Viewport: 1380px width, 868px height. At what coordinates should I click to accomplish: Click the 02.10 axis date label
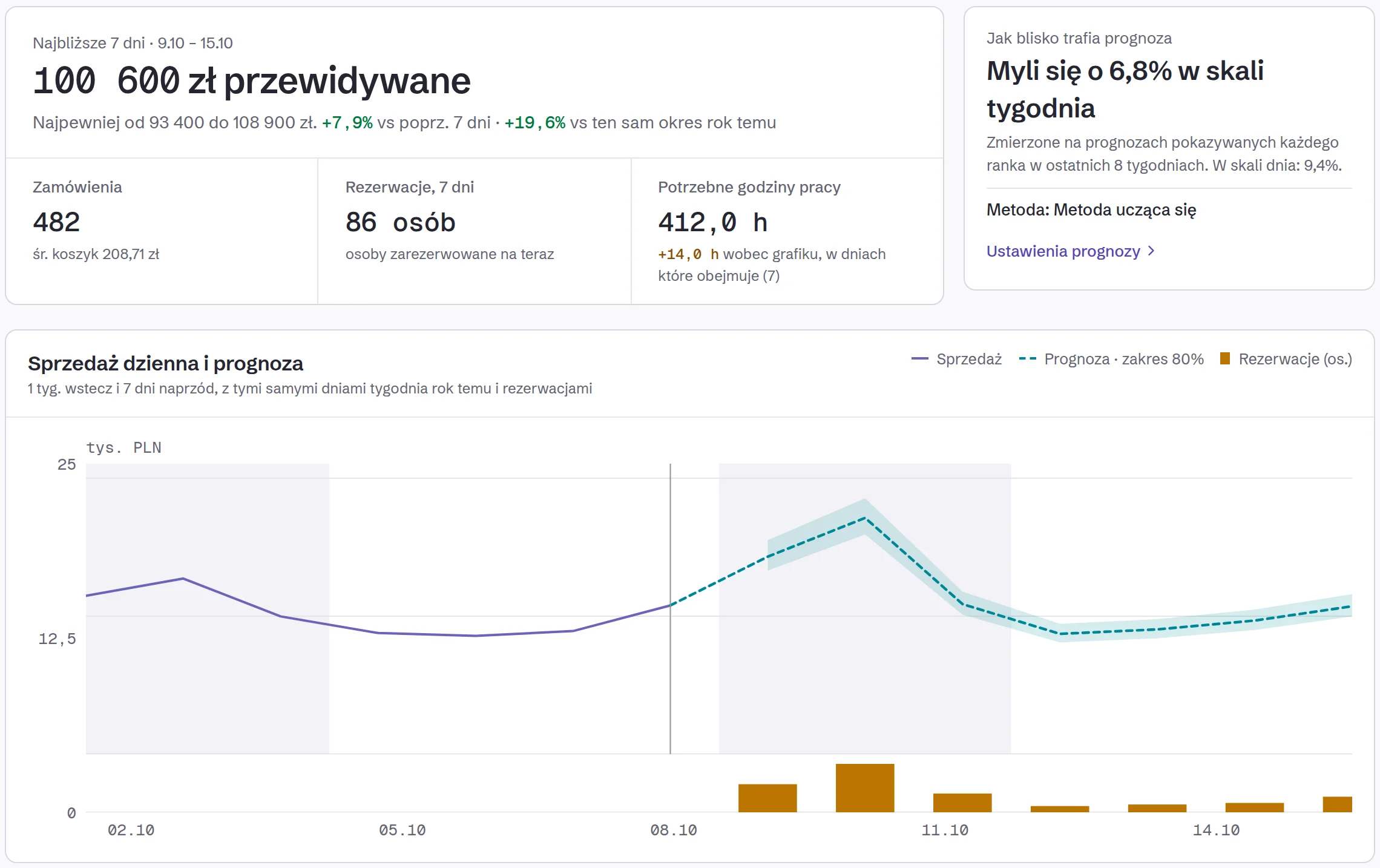pyautogui.click(x=131, y=830)
